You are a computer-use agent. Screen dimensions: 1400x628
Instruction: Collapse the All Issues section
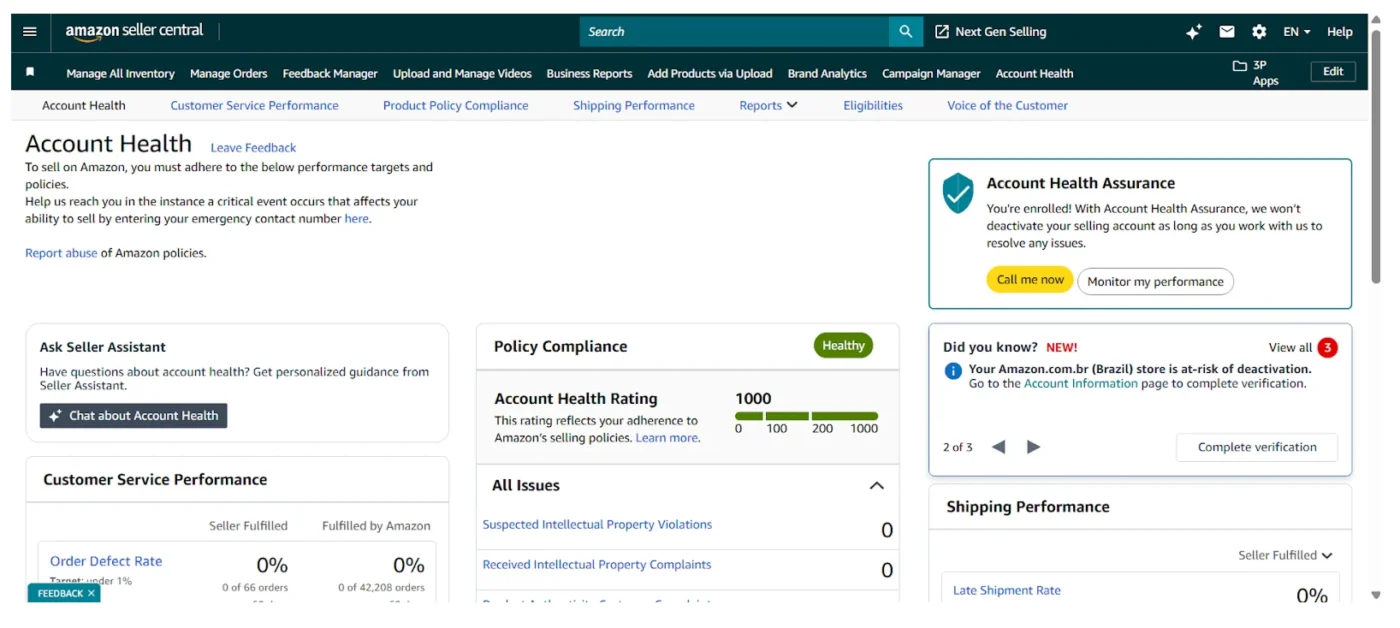[877, 485]
